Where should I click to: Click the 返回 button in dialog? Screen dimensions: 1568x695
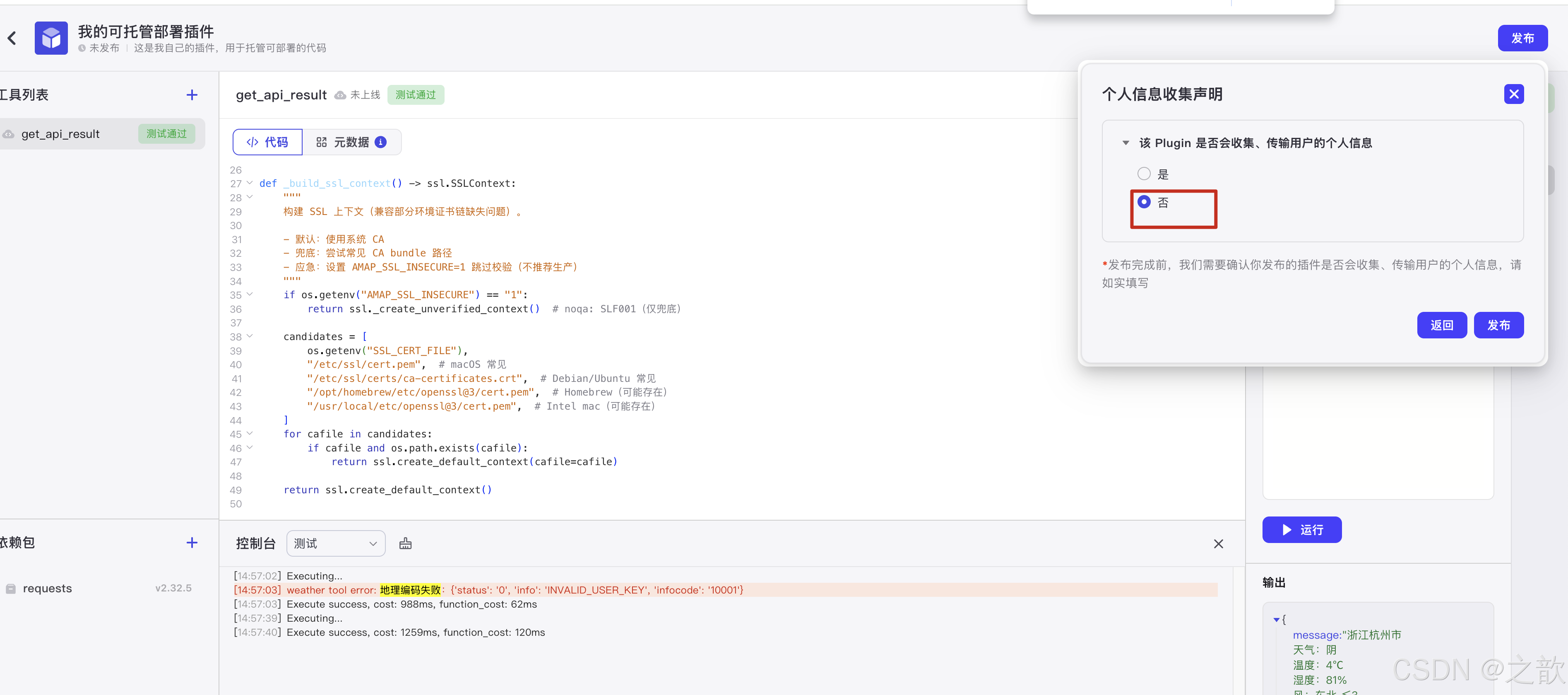(1441, 325)
